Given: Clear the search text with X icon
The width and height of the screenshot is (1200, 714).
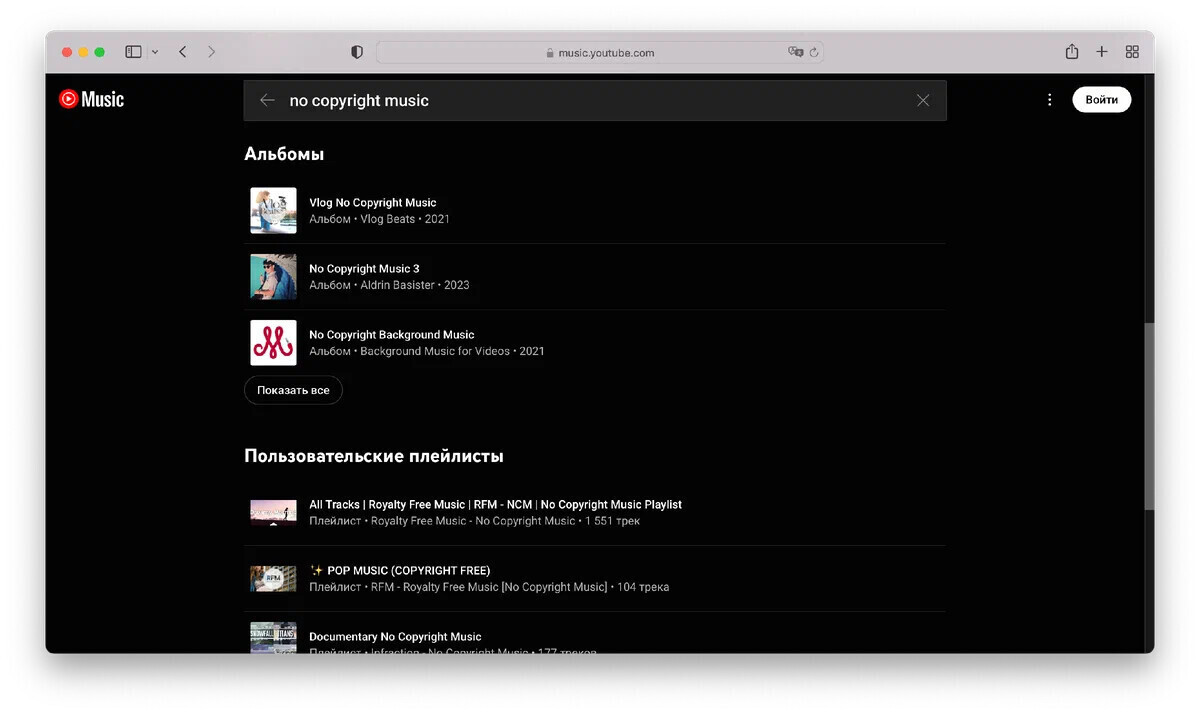Looking at the screenshot, I should (922, 100).
